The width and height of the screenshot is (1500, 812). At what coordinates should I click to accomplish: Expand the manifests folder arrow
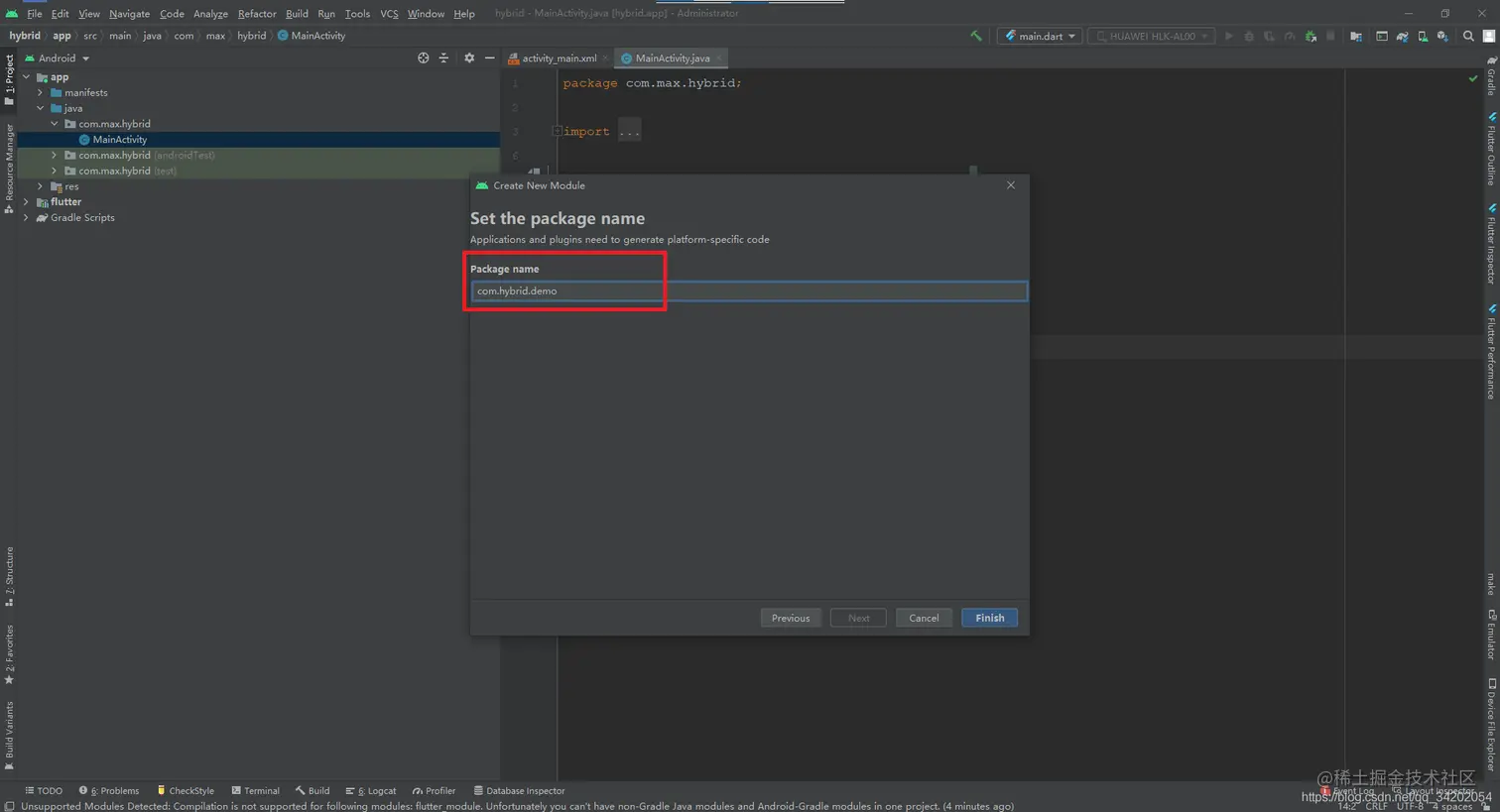[x=41, y=93]
